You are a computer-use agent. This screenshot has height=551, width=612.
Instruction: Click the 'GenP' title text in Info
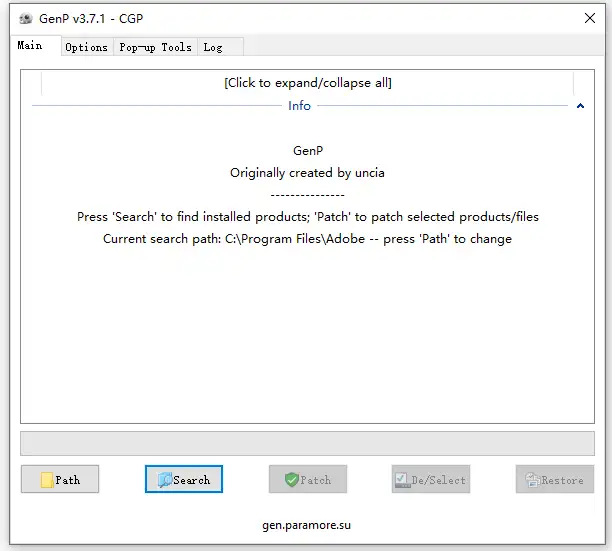(308, 151)
